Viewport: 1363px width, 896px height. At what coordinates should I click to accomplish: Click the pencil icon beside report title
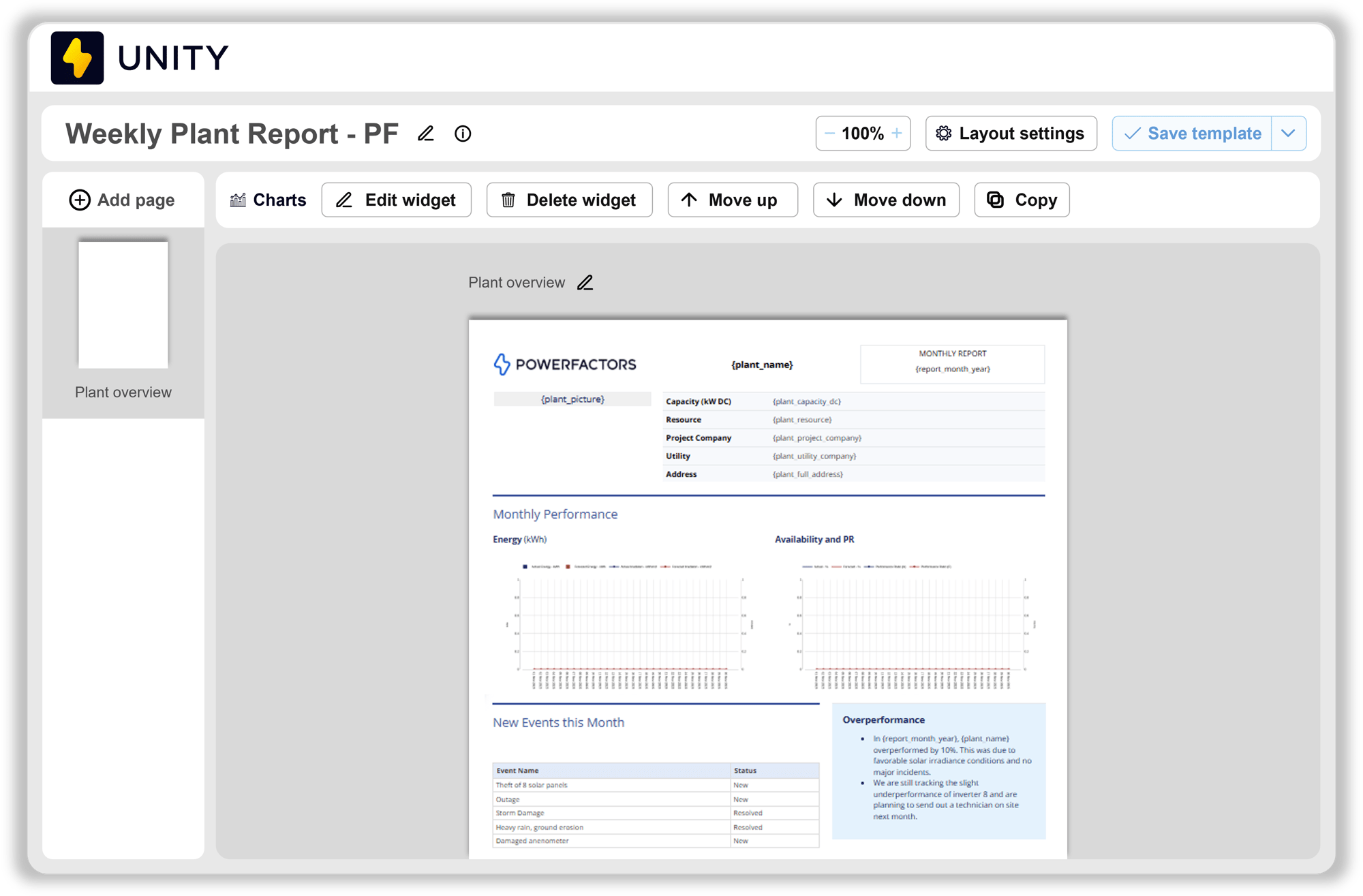click(426, 134)
